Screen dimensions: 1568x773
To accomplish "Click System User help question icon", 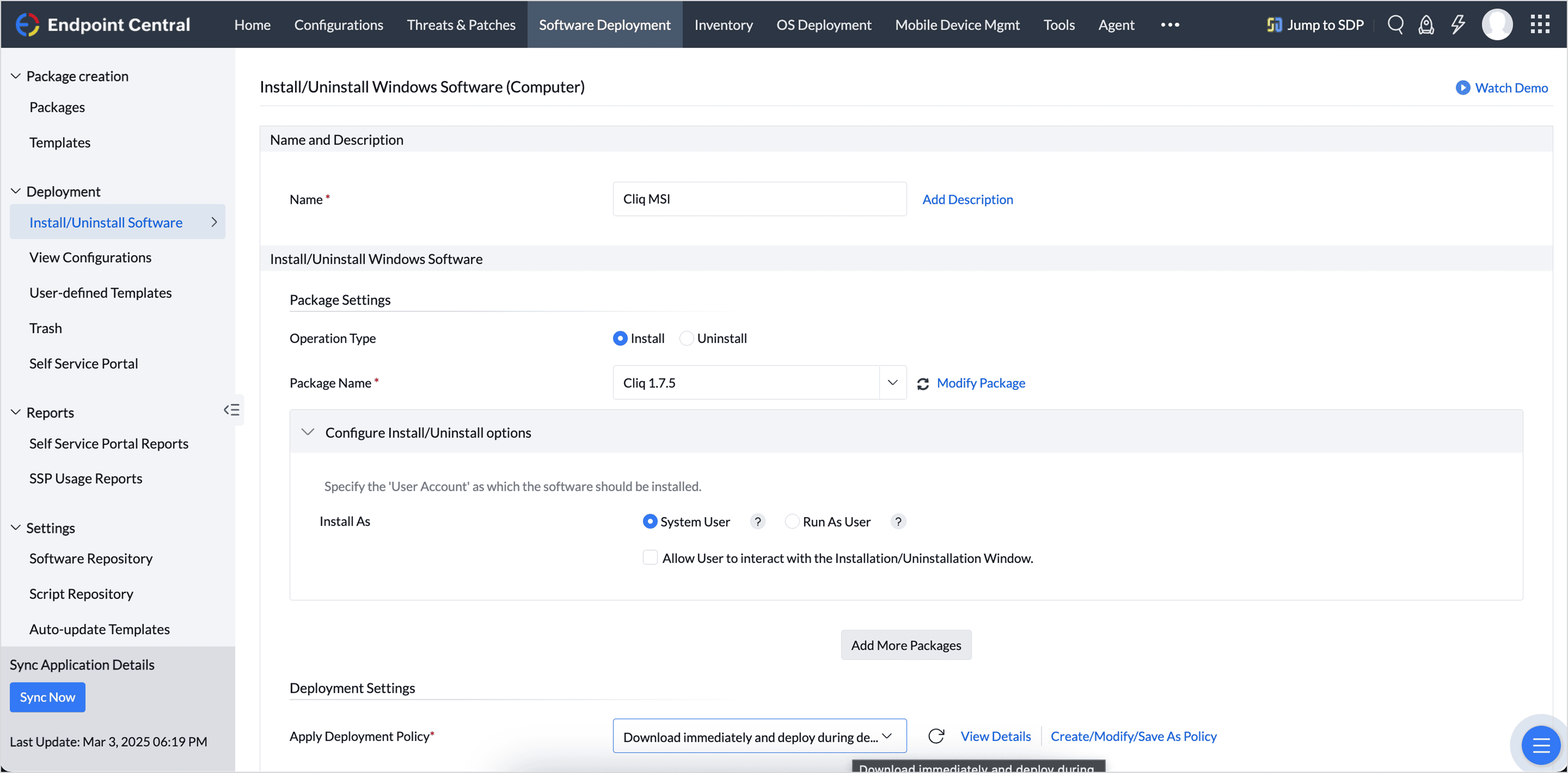I will tap(757, 522).
